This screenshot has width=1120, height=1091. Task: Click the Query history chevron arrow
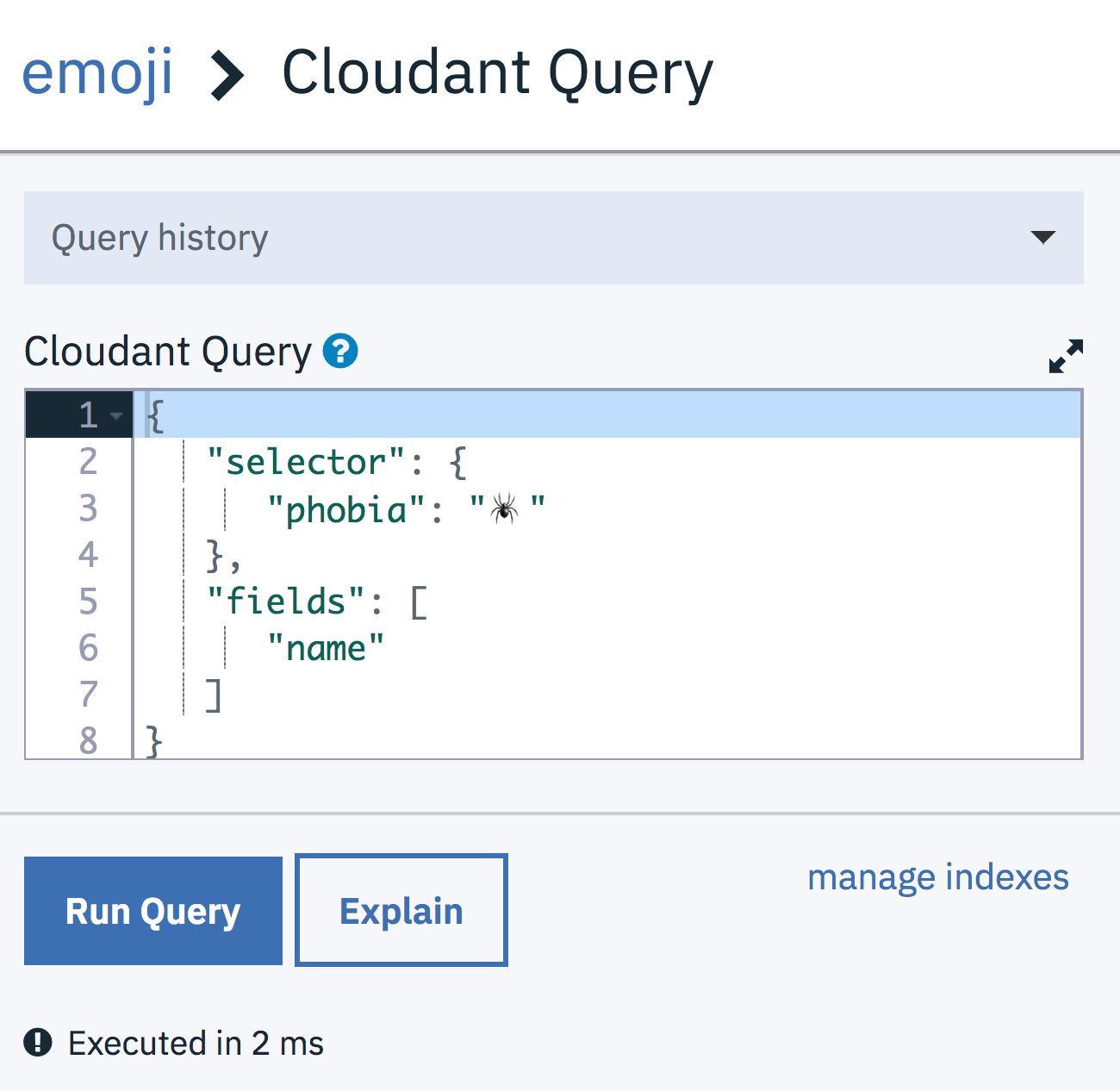1043,238
